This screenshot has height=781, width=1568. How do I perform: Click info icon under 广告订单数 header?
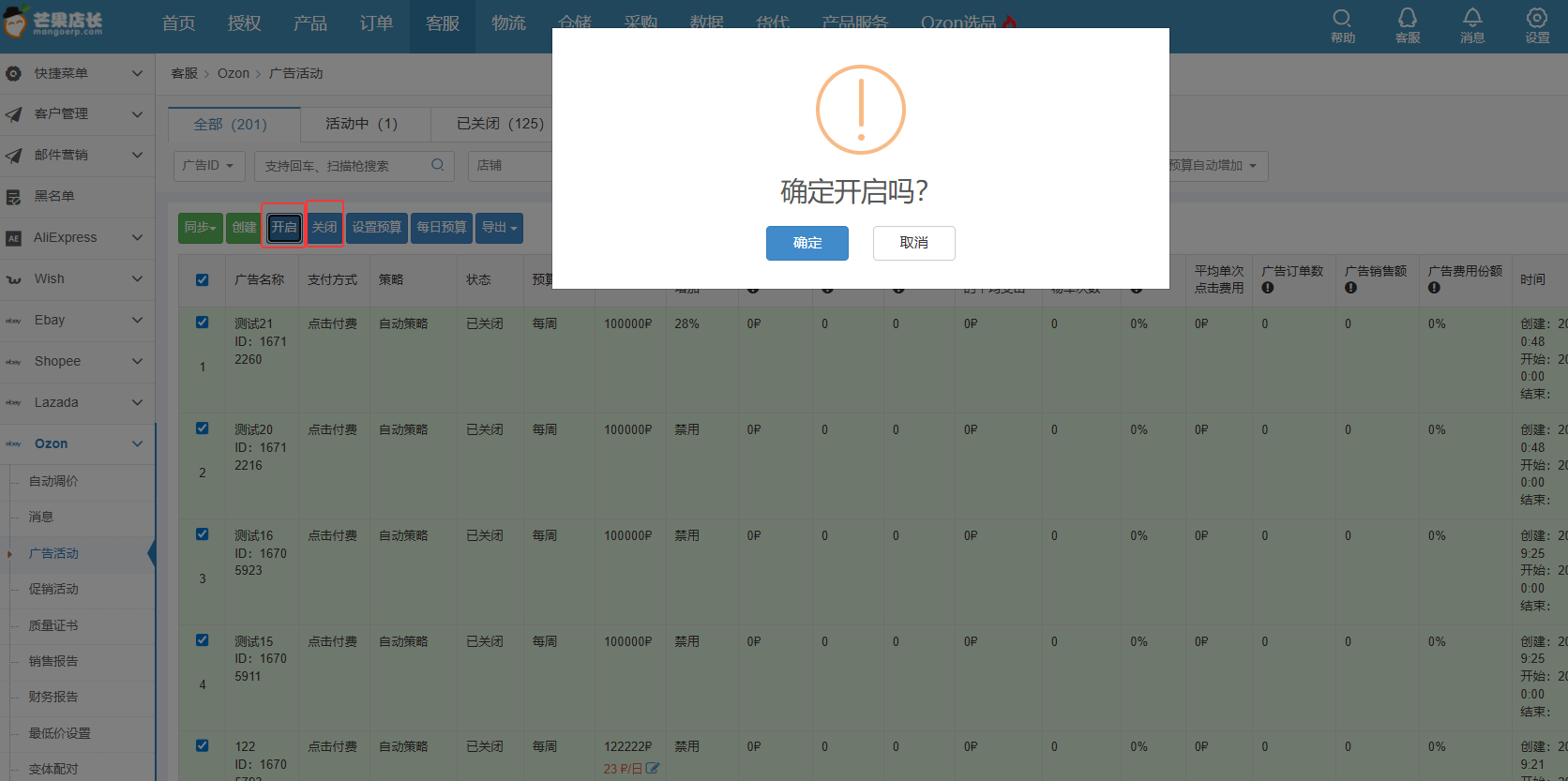1268,288
